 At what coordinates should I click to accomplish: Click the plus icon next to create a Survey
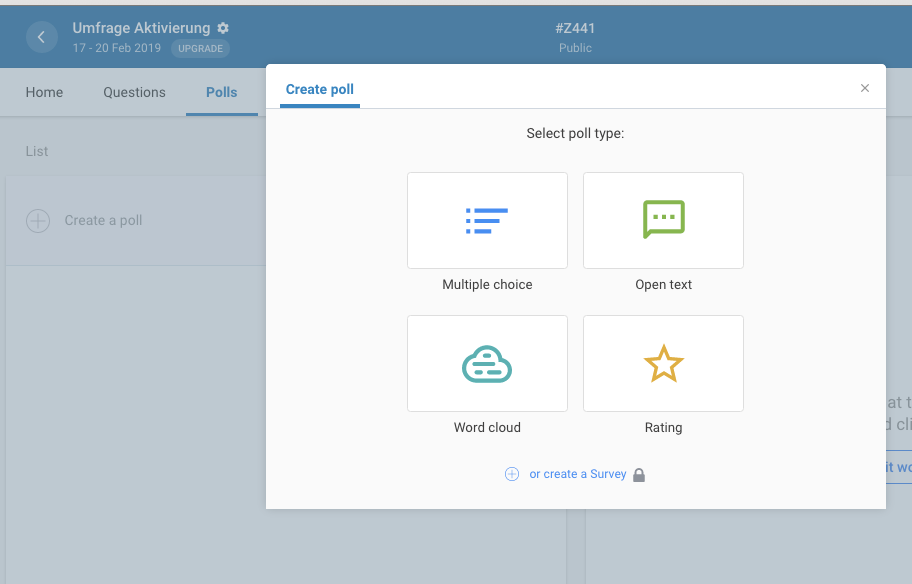coord(512,474)
